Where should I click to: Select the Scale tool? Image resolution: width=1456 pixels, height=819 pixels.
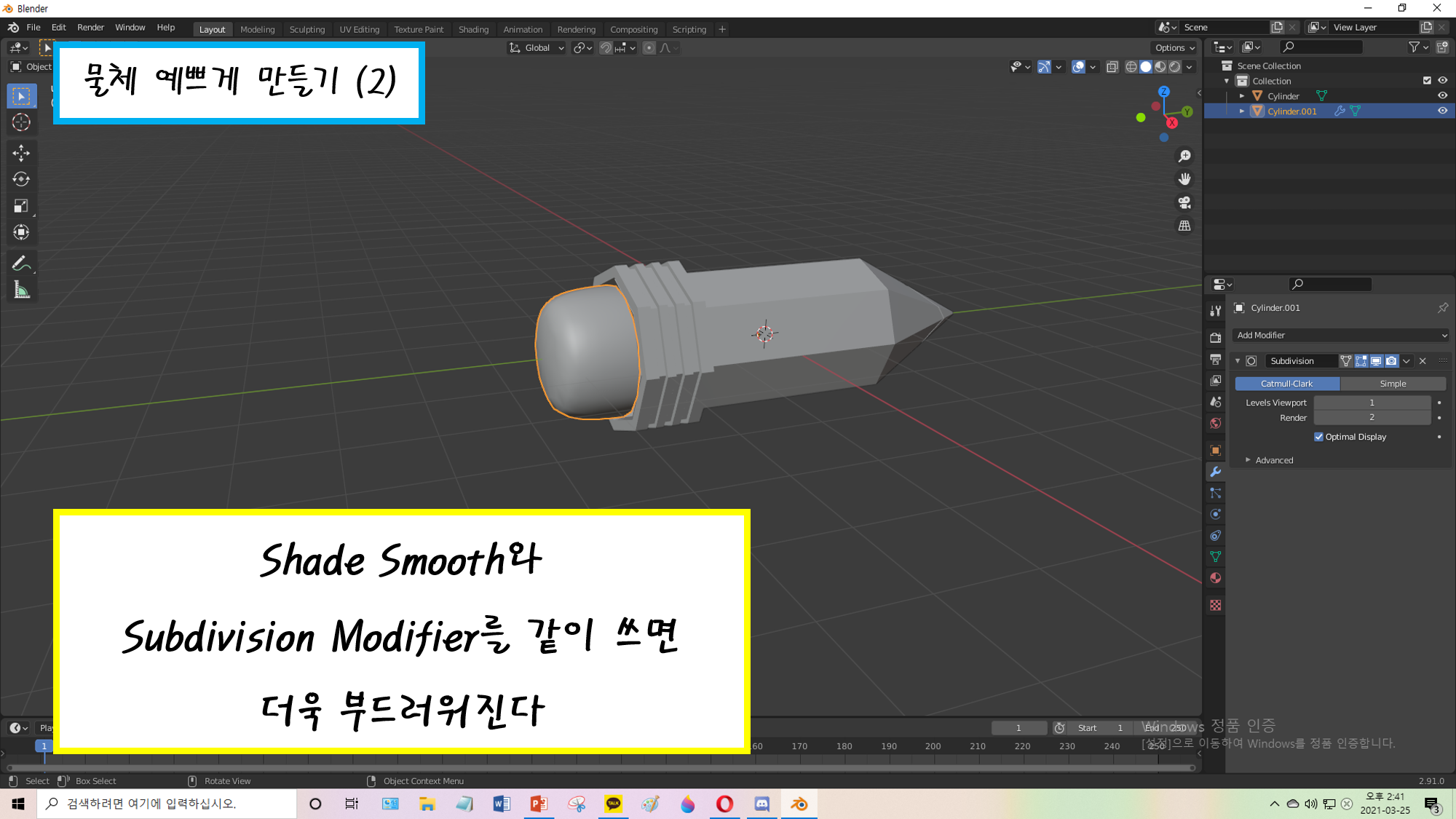21,206
